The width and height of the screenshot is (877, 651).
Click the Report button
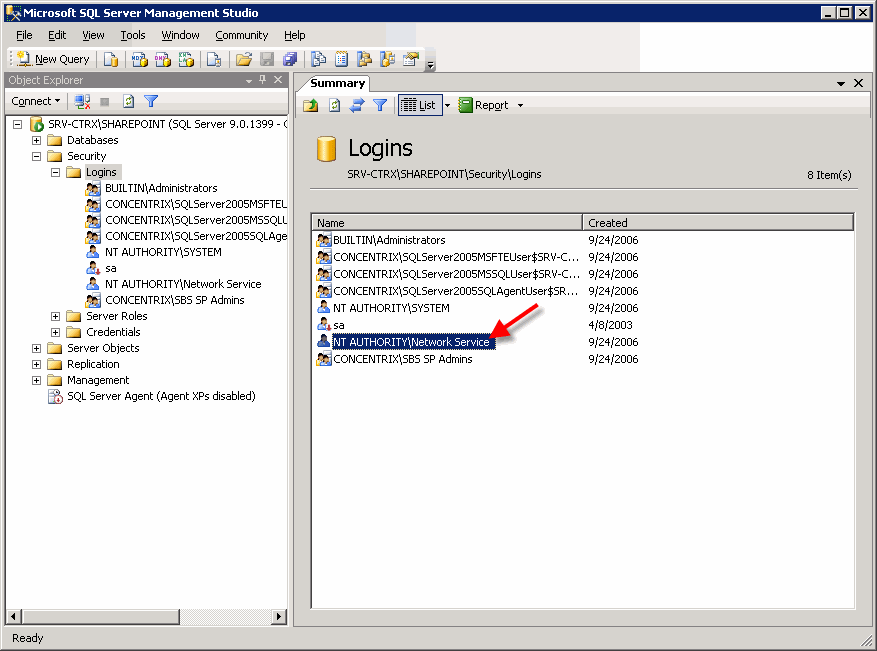tap(484, 105)
